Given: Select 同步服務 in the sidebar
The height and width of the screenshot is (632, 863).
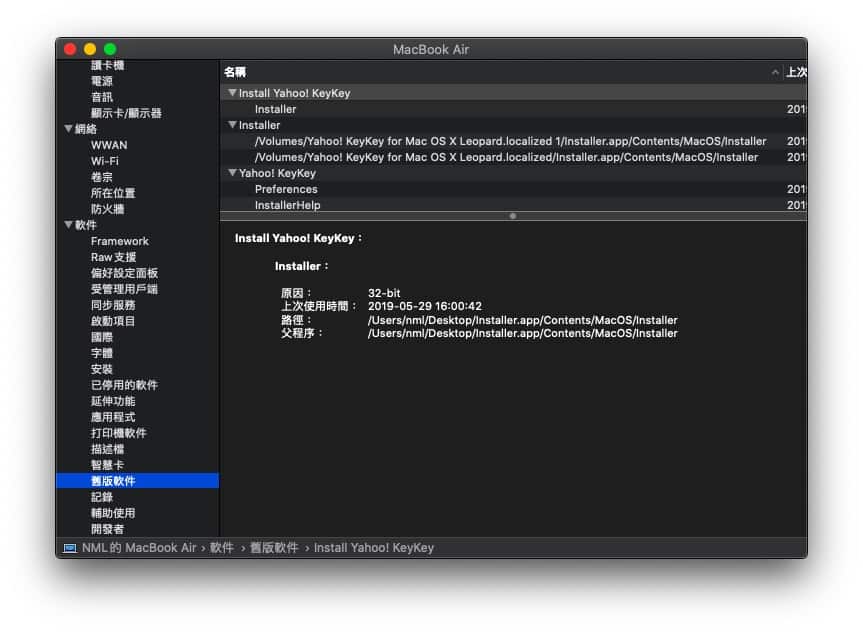Looking at the screenshot, I should pyautogui.click(x=113, y=304).
